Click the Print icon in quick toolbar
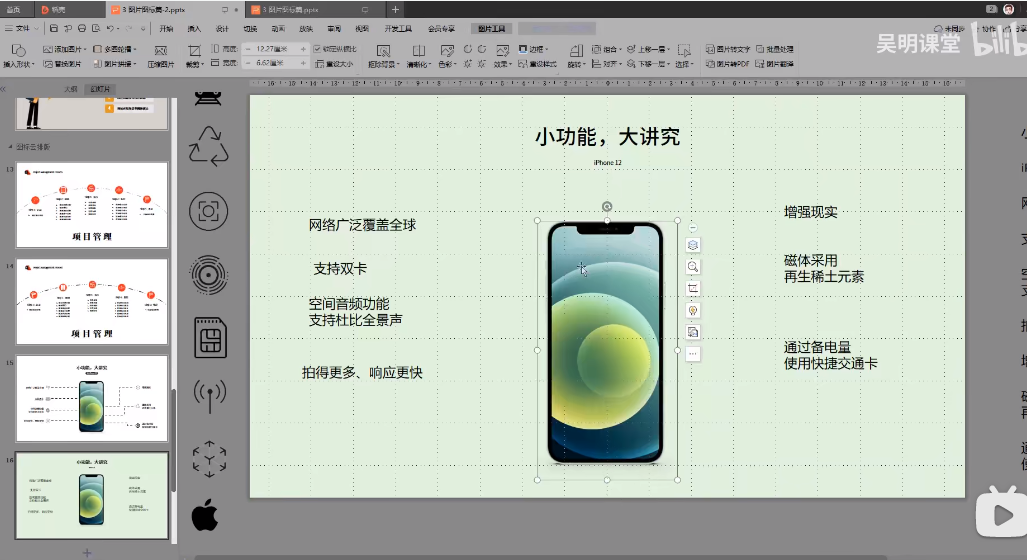This screenshot has width=1027, height=560. (82, 28)
